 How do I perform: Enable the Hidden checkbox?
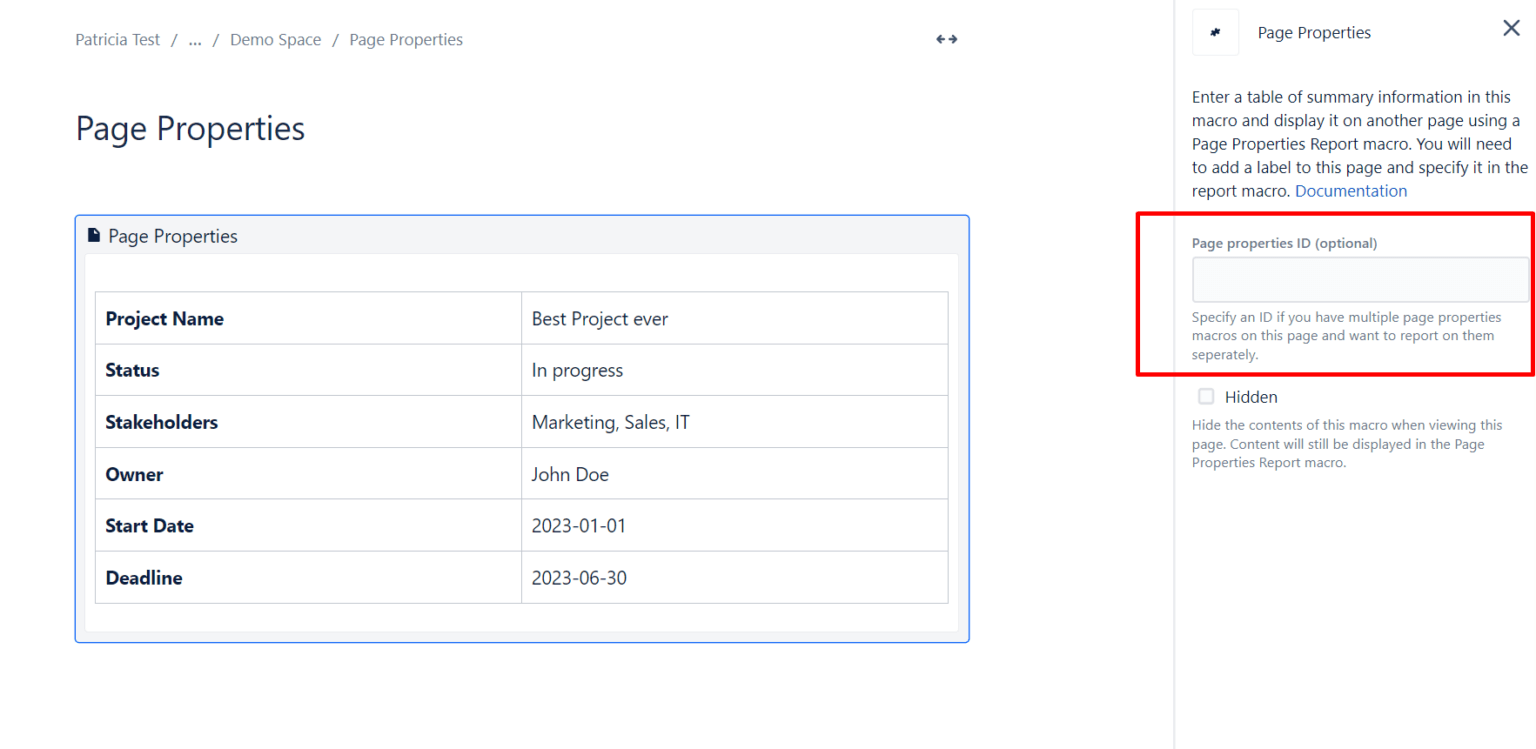coord(1206,396)
